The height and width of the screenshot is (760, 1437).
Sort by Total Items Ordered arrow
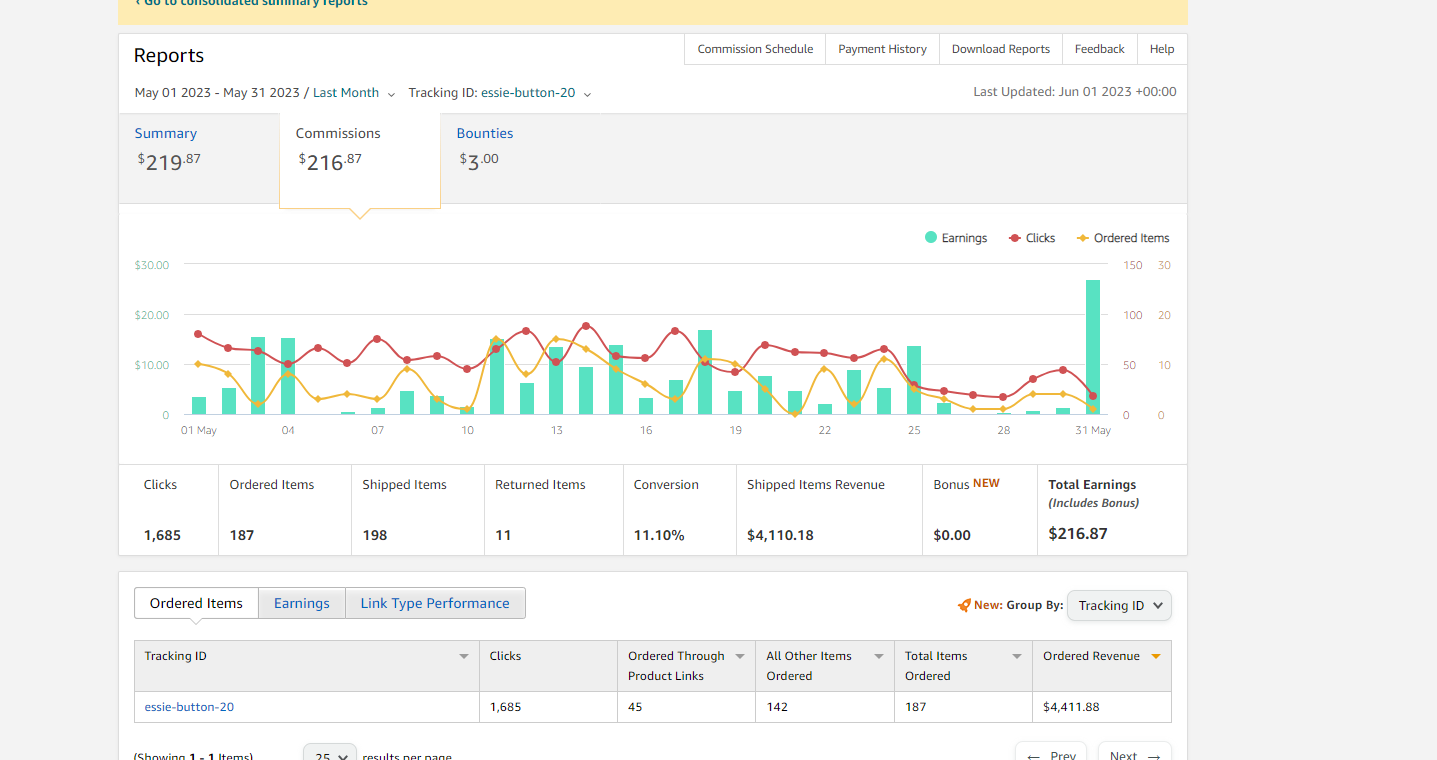[x=1017, y=657]
